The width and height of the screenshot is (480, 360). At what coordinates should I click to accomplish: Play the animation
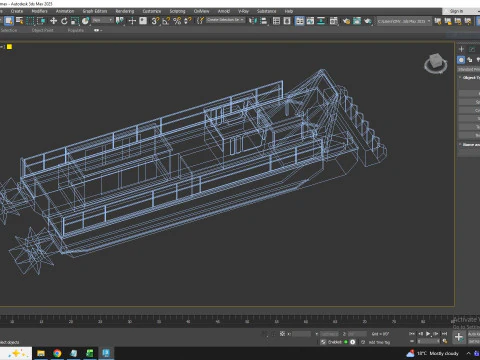click(428, 333)
